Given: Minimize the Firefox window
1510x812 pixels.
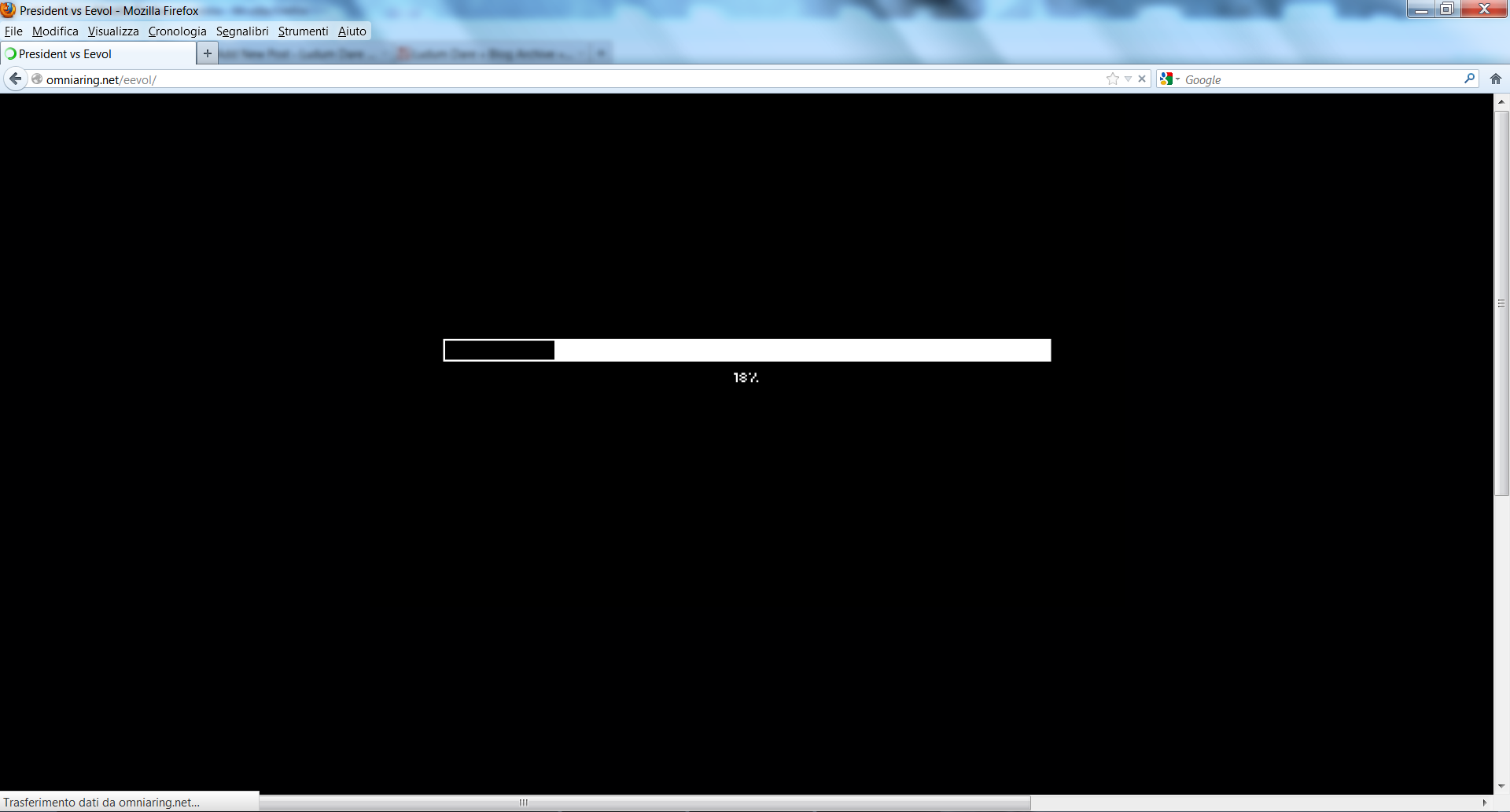Looking at the screenshot, I should 1421,9.
